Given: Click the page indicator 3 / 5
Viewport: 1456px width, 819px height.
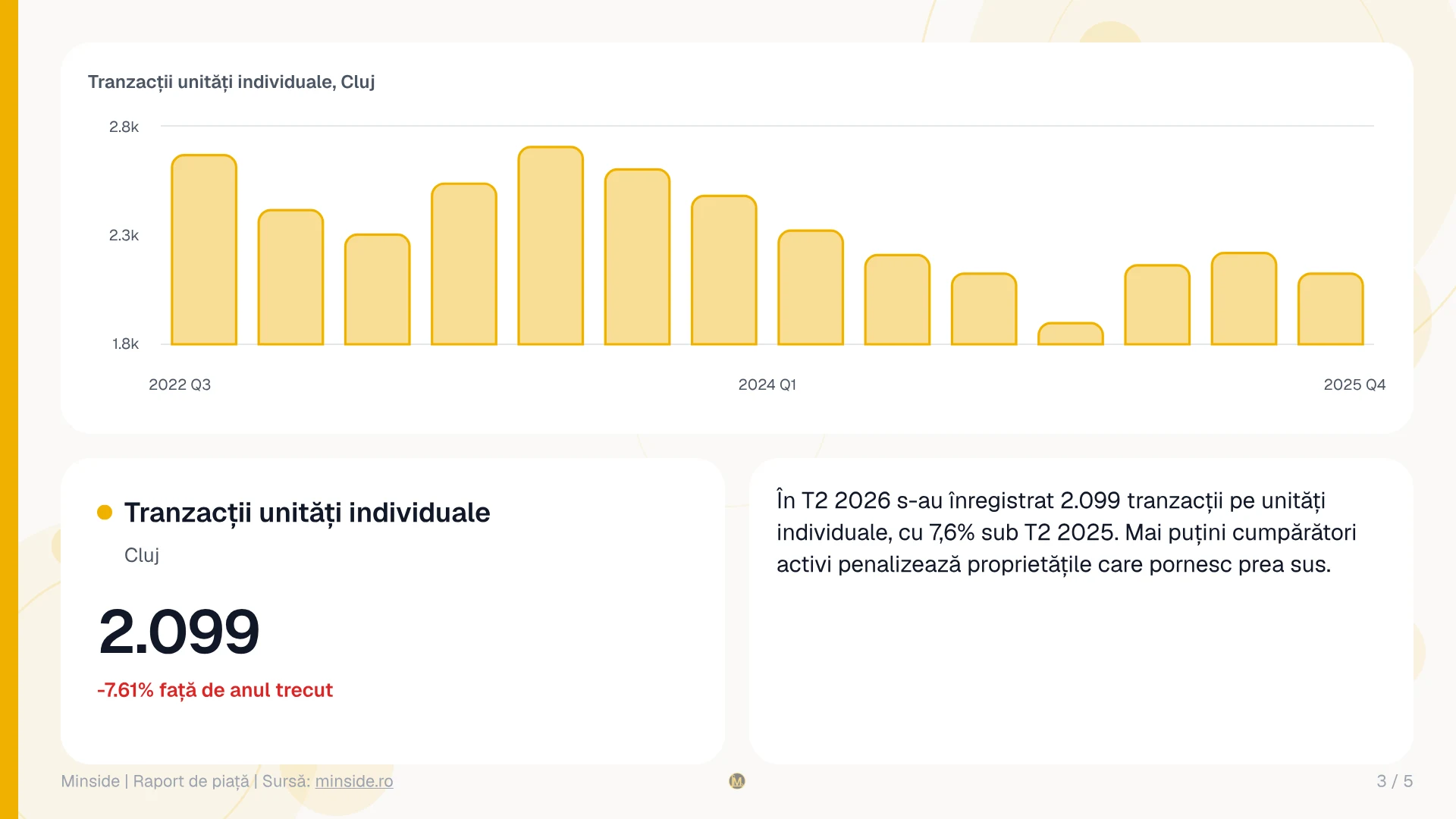Looking at the screenshot, I should 1395,781.
